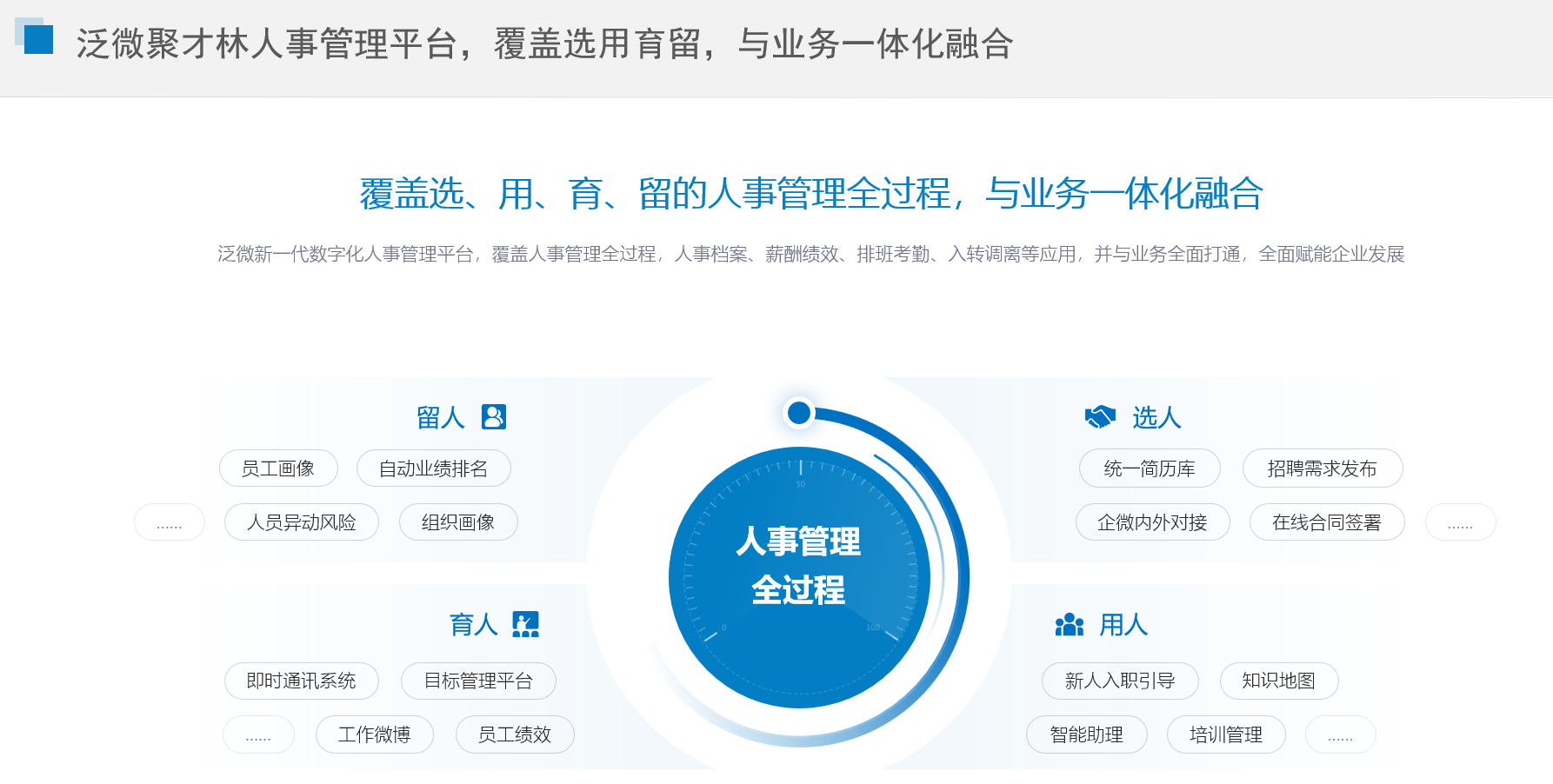Open the 企微内外对接 pill
This screenshot has height=784, width=1553.
pos(1153,522)
